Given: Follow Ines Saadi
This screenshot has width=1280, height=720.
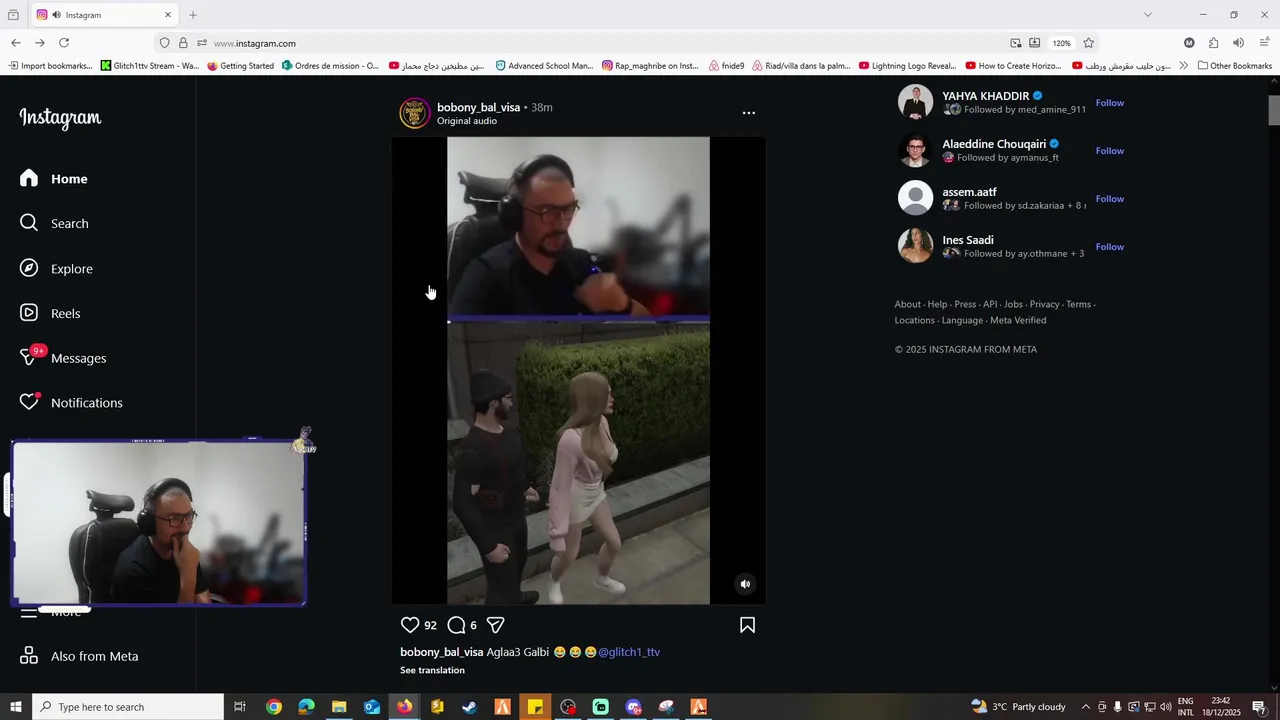Looking at the screenshot, I should (1110, 247).
